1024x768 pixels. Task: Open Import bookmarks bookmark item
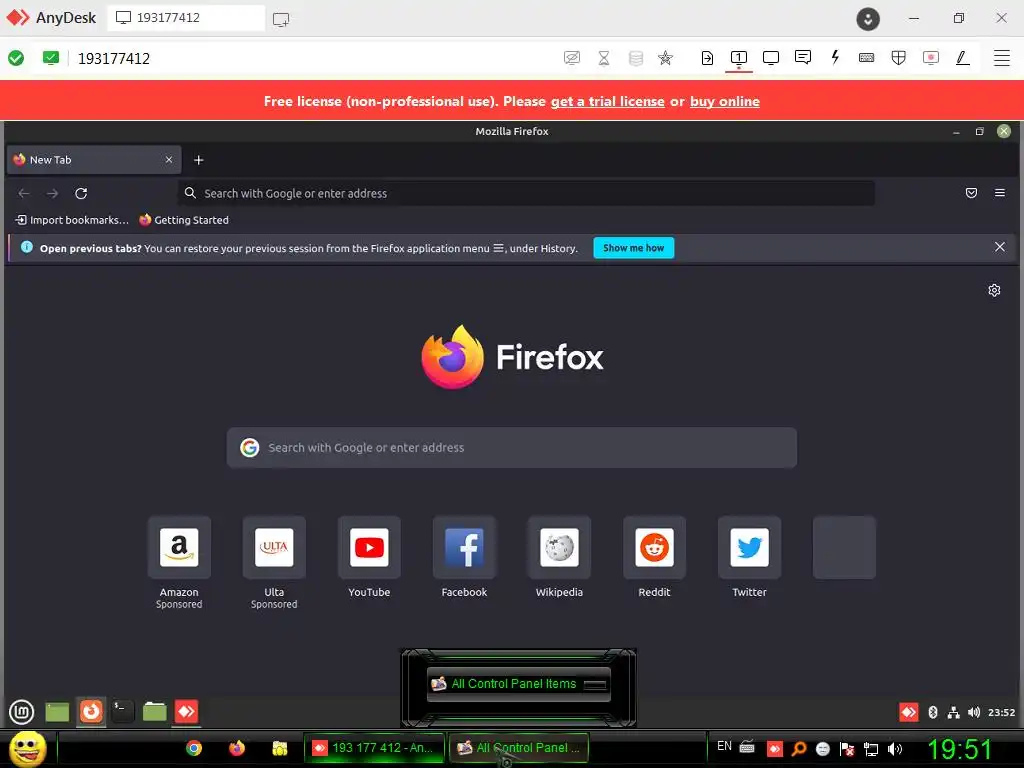point(72,220)
